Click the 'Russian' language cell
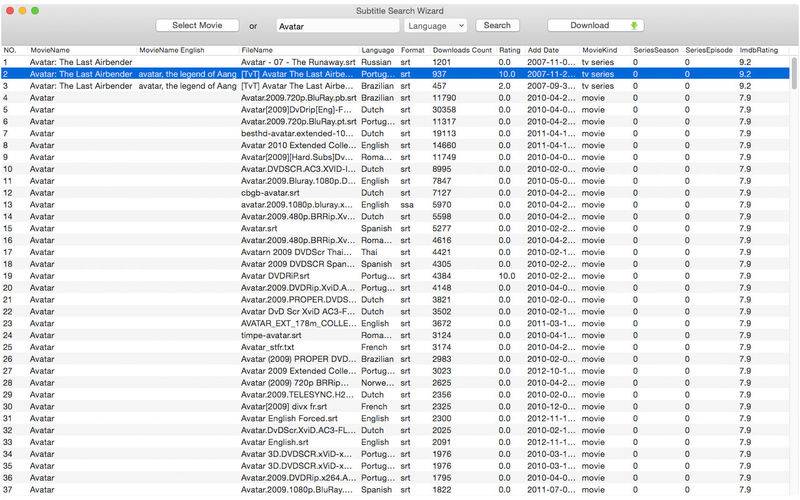 click(376, 62)
